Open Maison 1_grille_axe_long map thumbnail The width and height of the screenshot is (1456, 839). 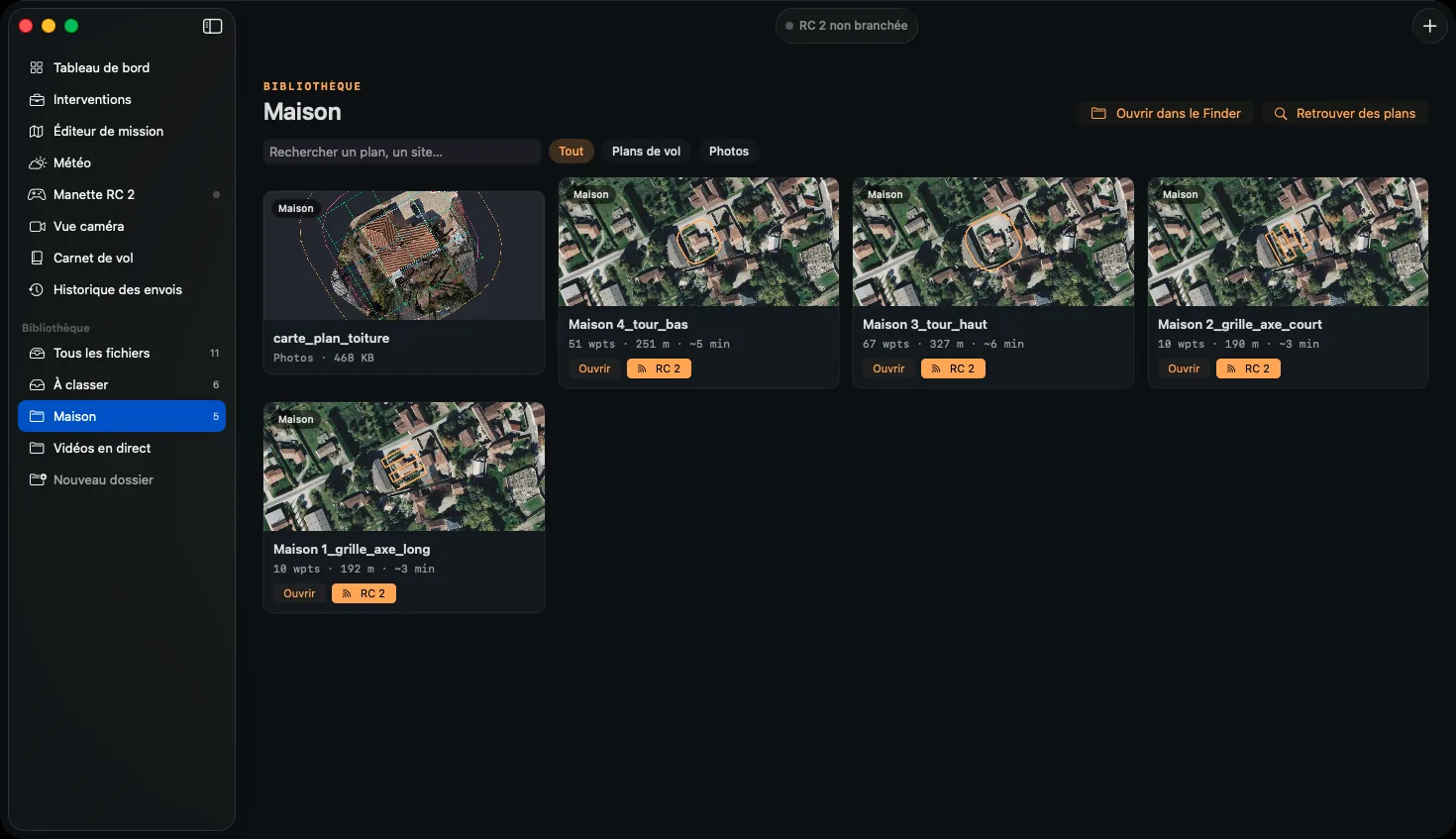pyautogui.click(x=404, y=467)
